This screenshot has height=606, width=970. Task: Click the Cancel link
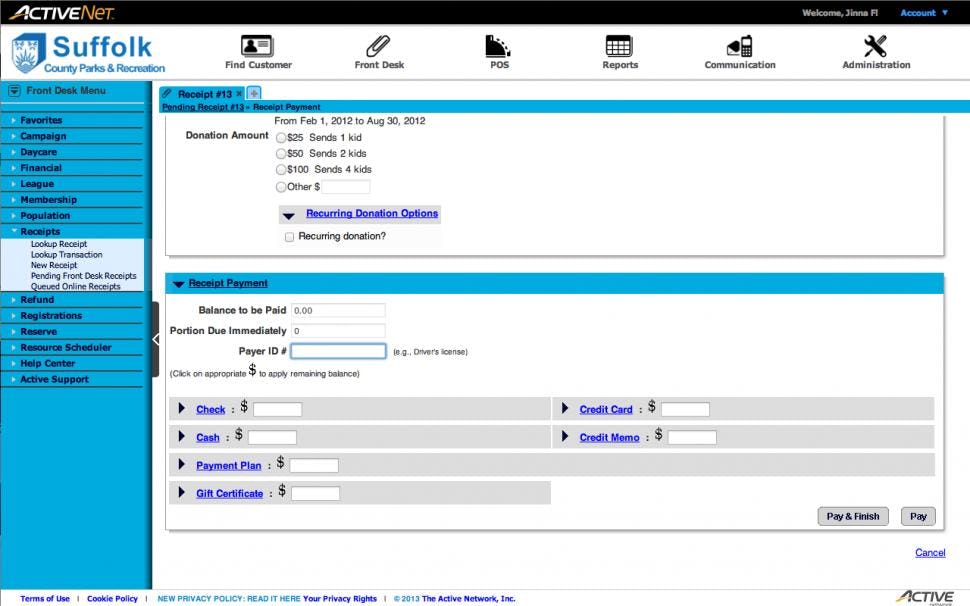pos(930,552)
